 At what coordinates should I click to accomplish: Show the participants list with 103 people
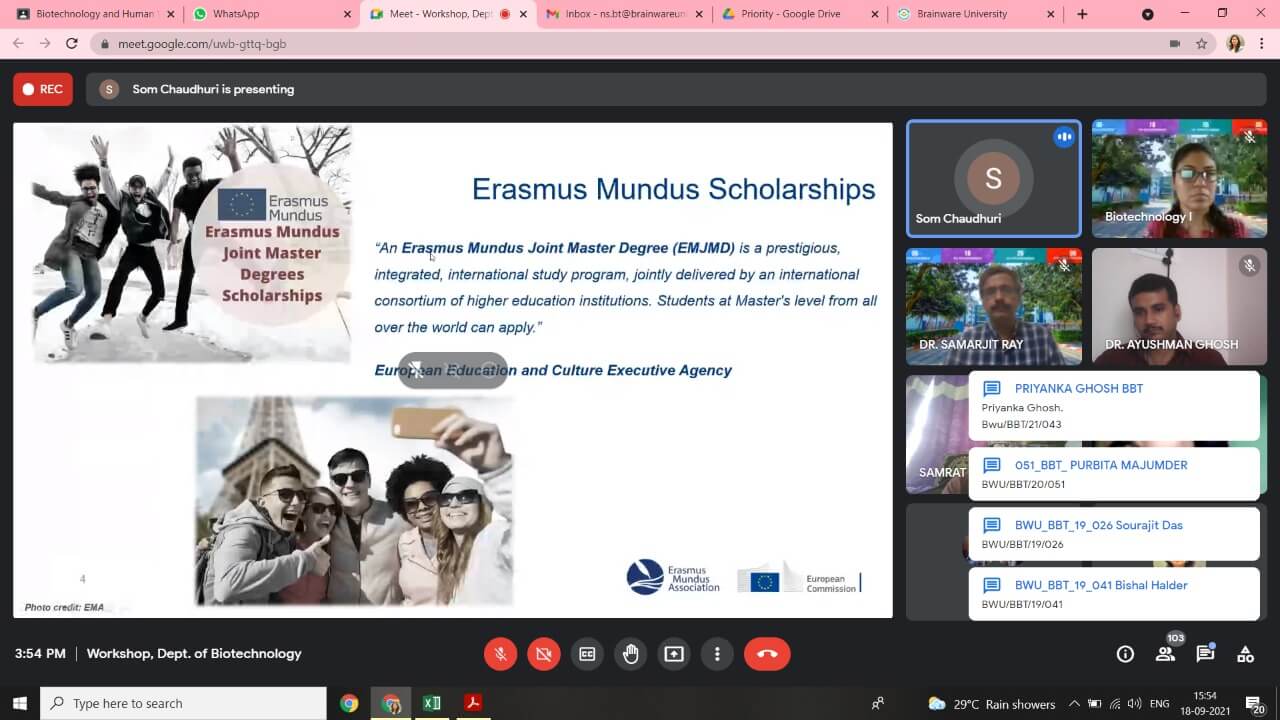click(1165, 654)
